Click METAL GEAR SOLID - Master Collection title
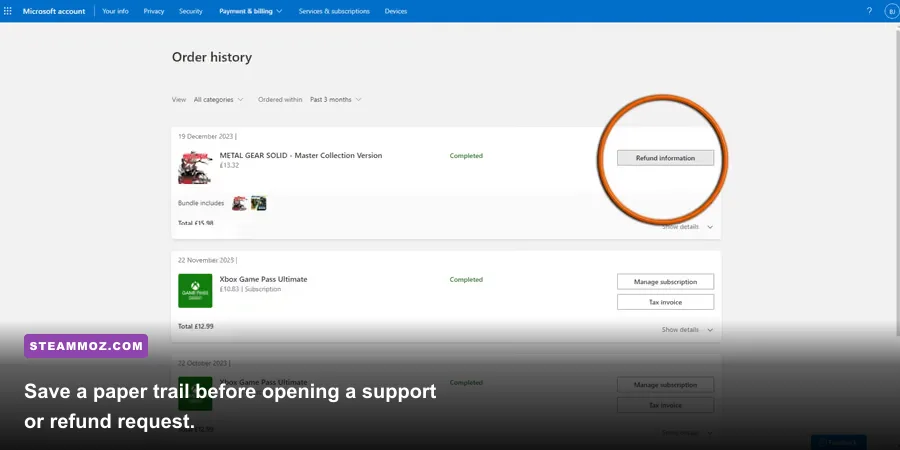The image size is (900, 450). tap(301, 156)
